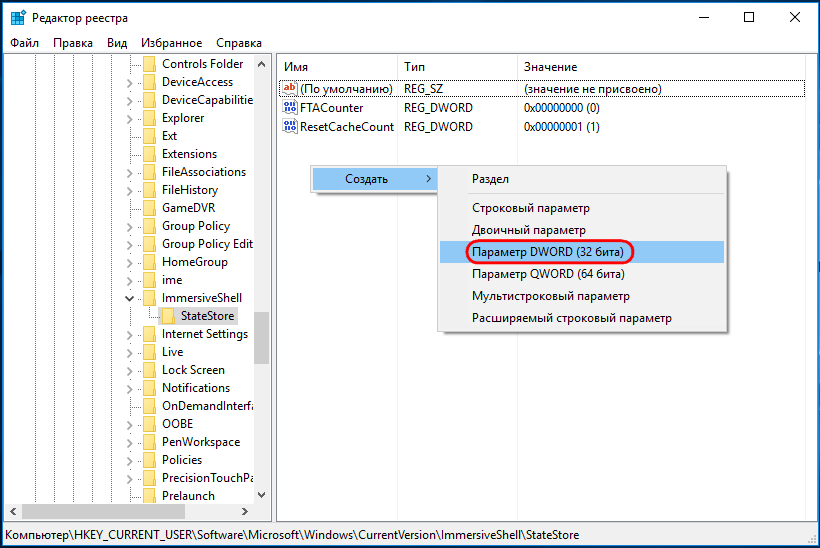Click the GameDVR folder icon
The image size is (820, 548).
point(149,208)
